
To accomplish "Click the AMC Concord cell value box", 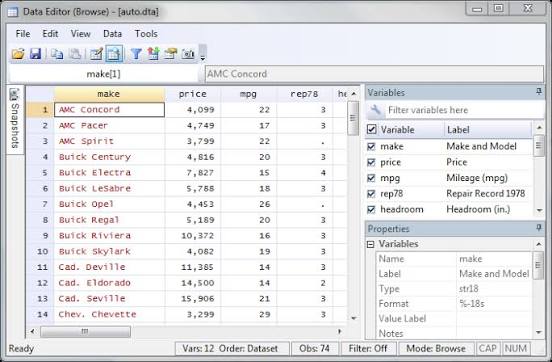I will [374, 74].
